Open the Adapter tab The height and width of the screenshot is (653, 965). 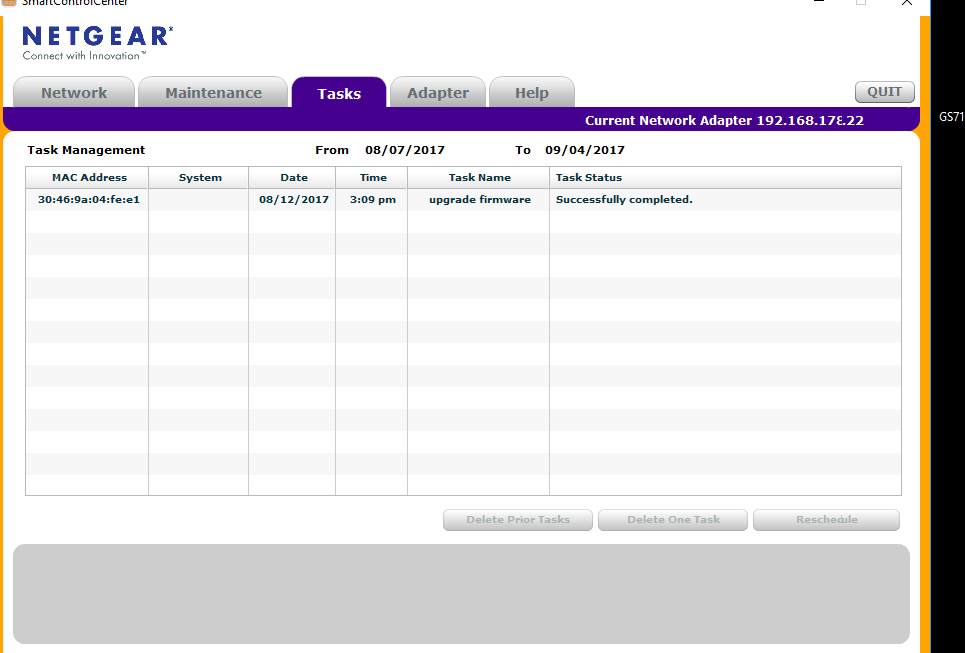[x=438, y=92]
